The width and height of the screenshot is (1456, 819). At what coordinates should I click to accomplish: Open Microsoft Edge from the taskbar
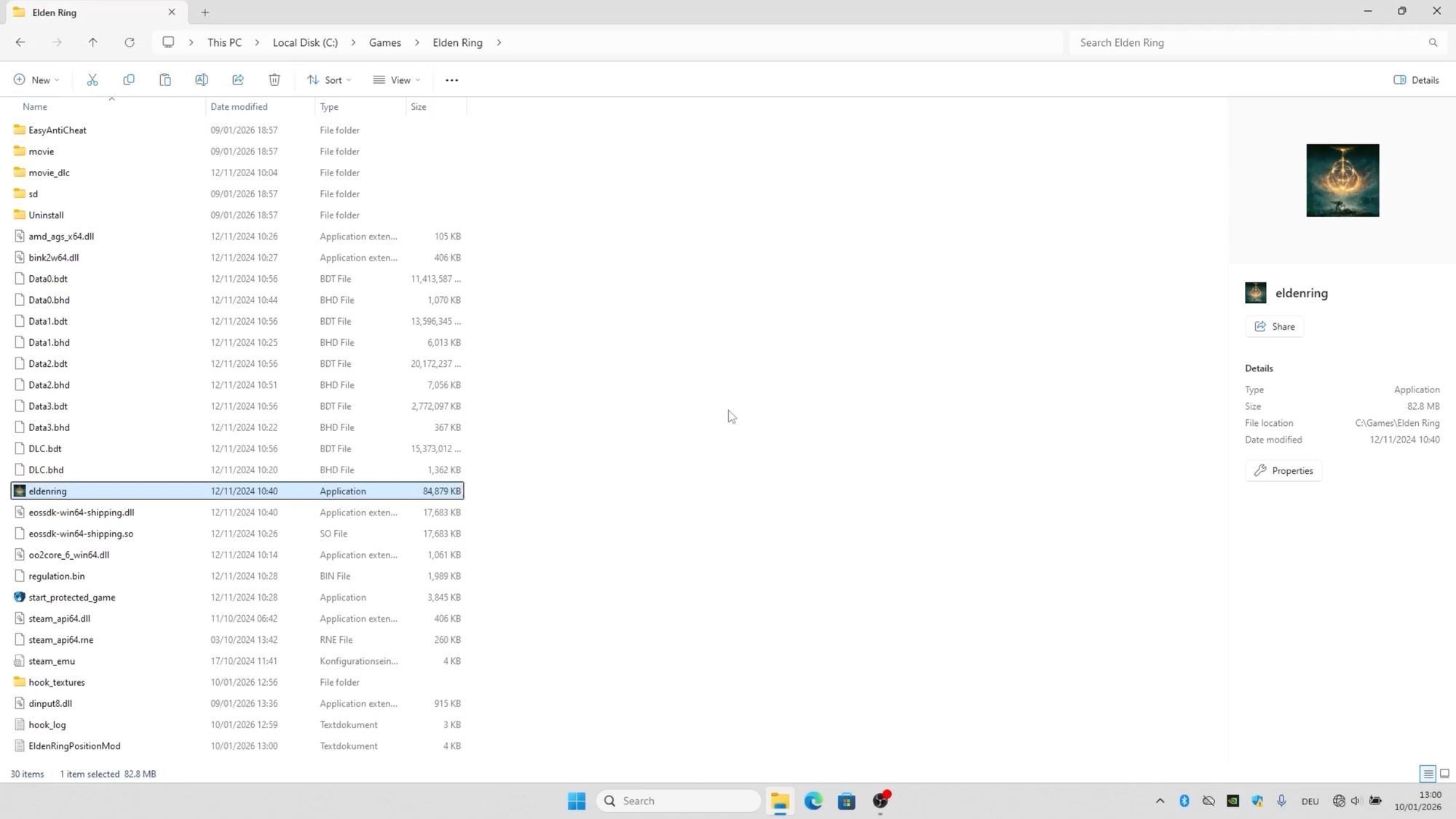[813, 801]
